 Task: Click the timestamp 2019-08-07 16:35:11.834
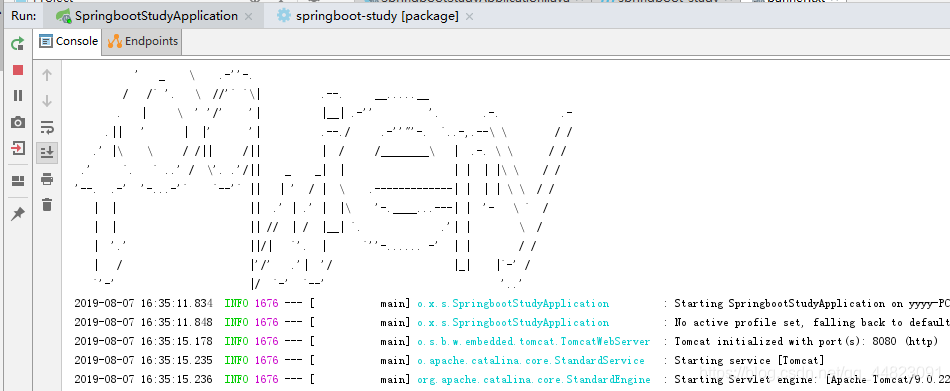[144, 304]
